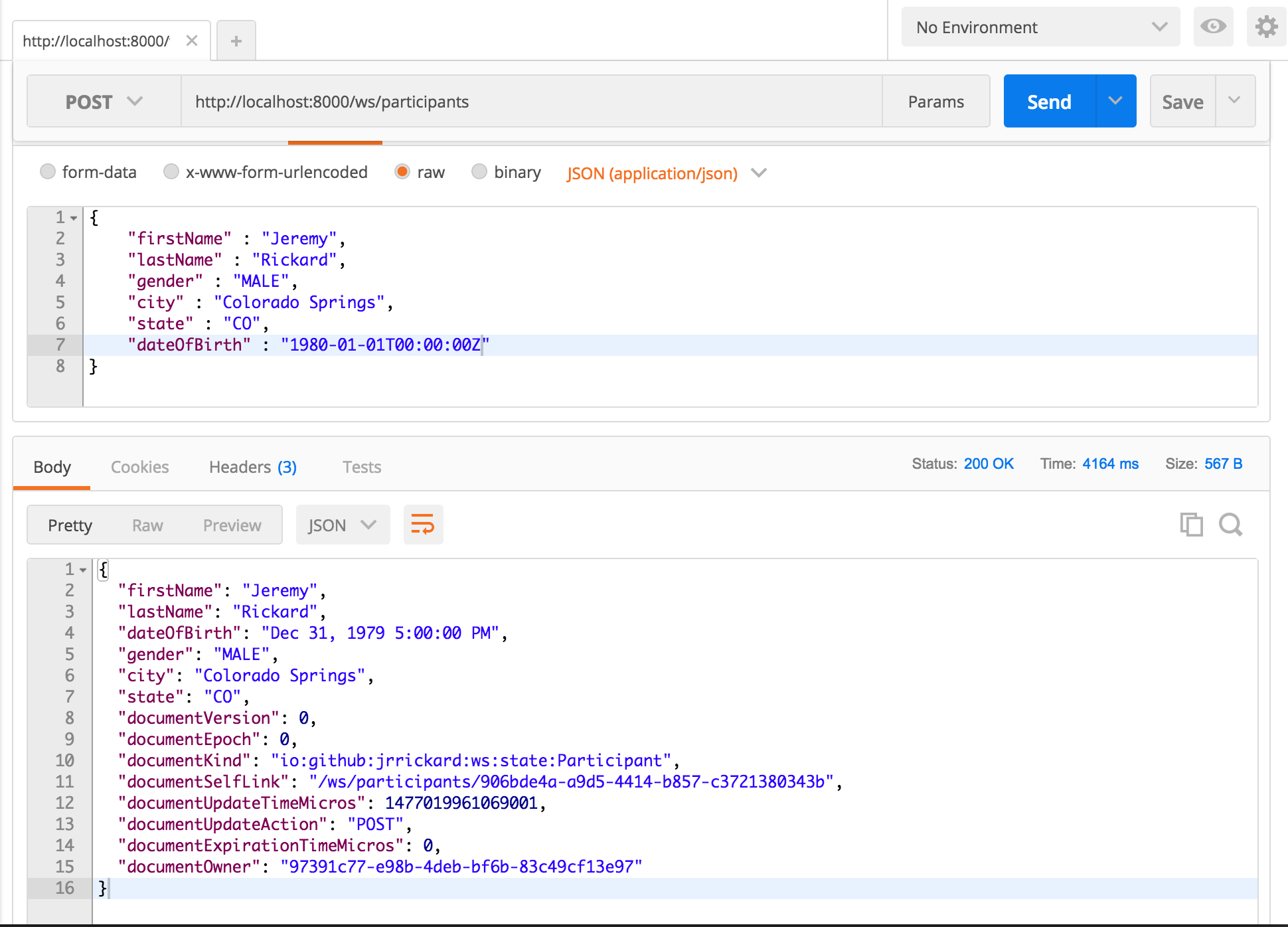Viewport: 1288px width, 927px height.
Task: Open Send button dropdown arrow
Action: pos(1115,101)
